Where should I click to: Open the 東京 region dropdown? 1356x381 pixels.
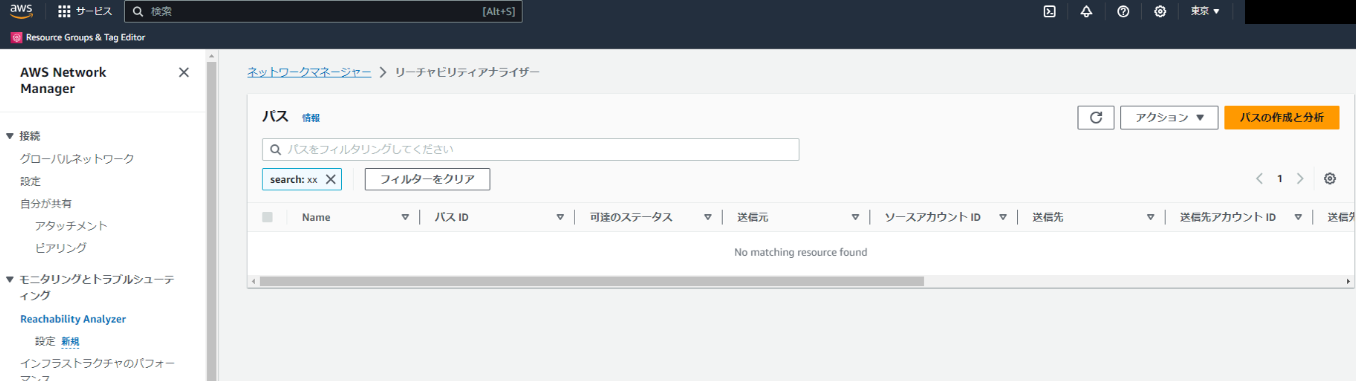tap(1205, 11)
